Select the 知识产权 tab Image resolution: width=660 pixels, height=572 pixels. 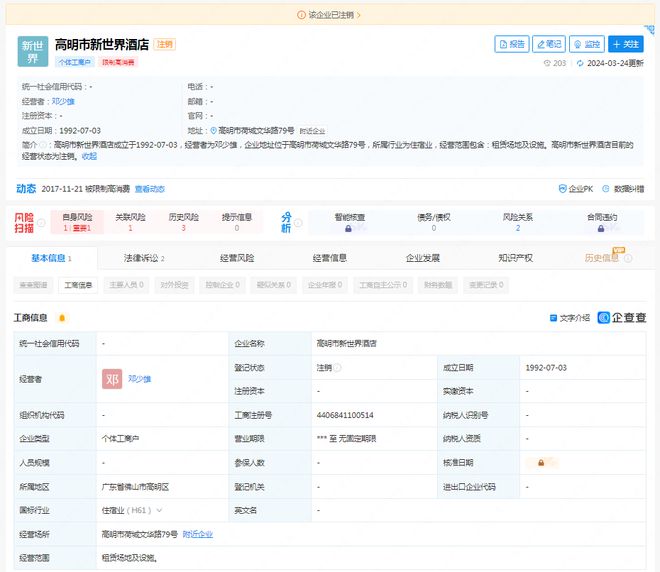pos(516,258)
